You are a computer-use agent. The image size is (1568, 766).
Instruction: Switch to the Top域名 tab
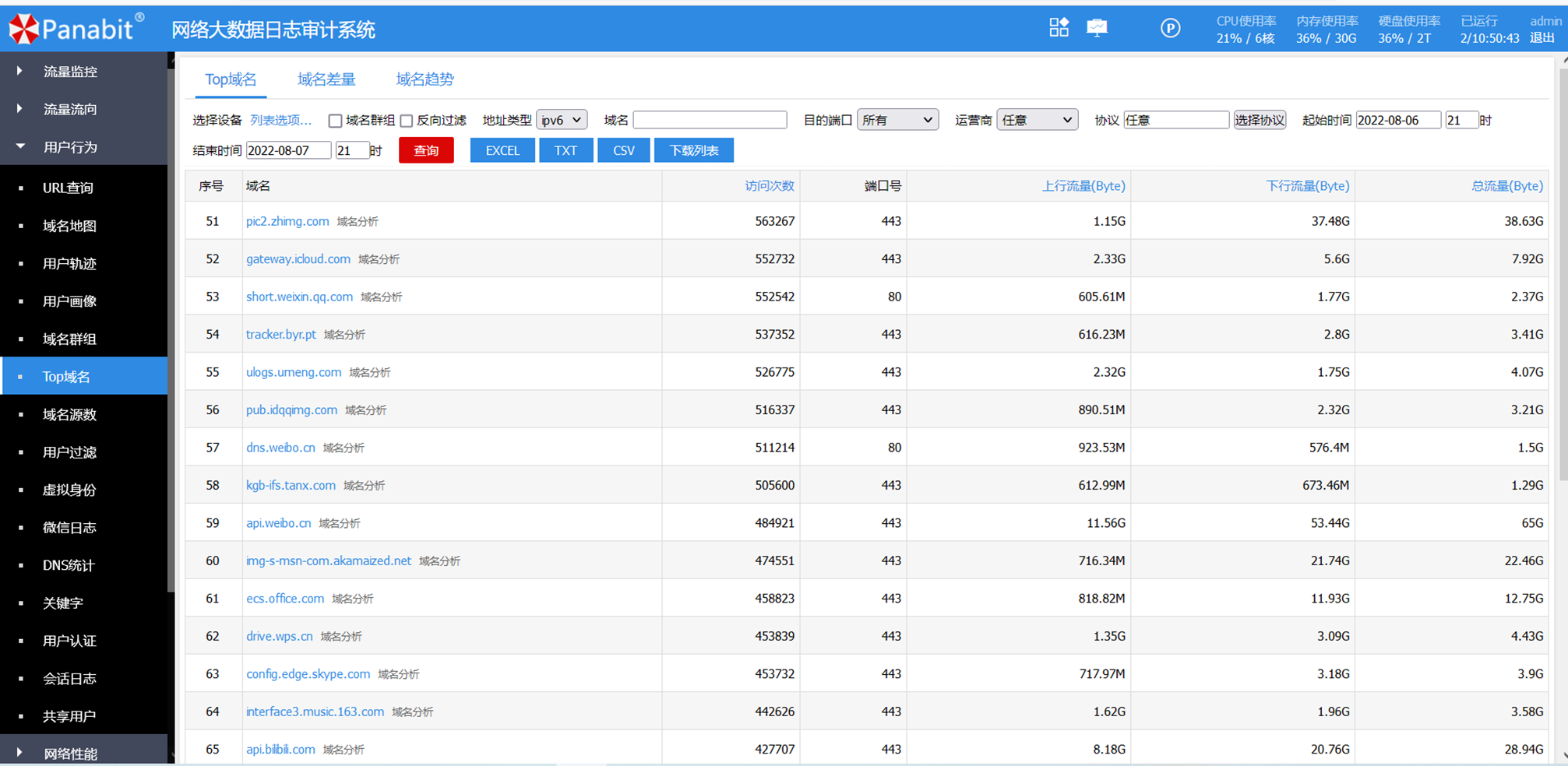coord(231,79)
